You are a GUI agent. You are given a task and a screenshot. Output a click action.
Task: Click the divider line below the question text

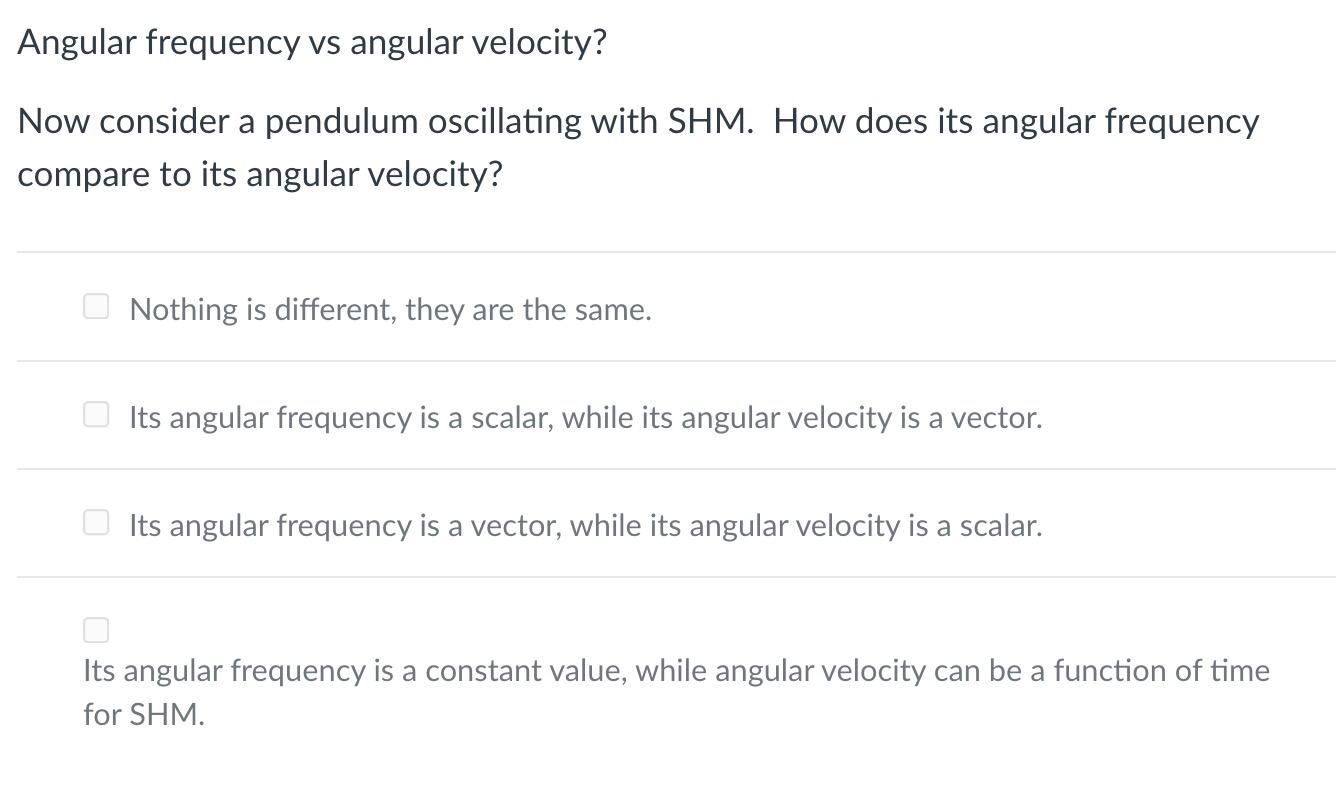pyautogui.click(x=668, y=252)
